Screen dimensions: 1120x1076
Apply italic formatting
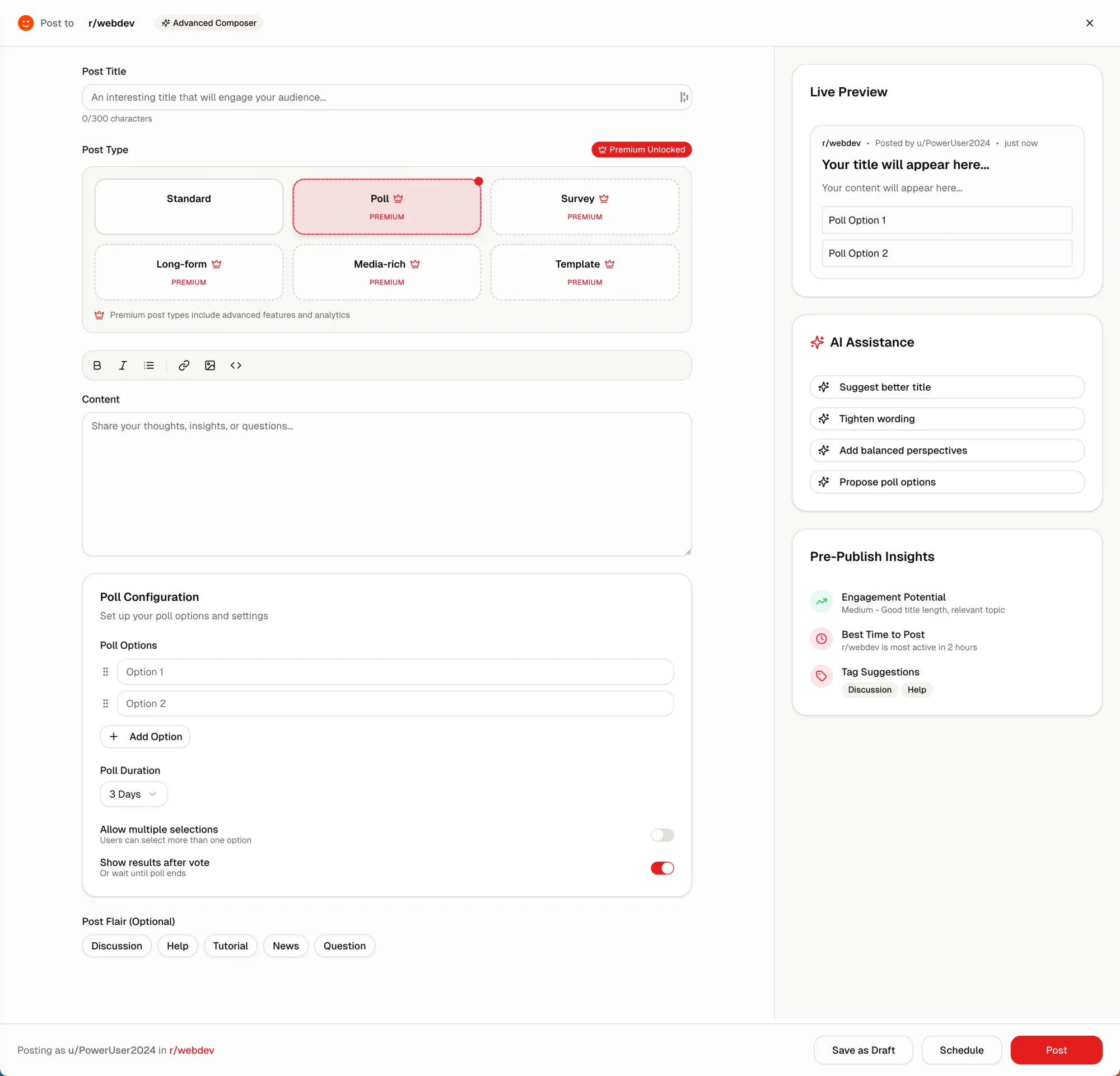coord(123,365)
